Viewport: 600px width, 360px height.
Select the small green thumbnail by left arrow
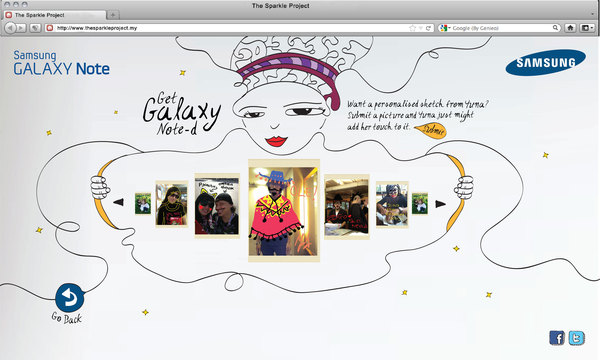tap(143, 204)
